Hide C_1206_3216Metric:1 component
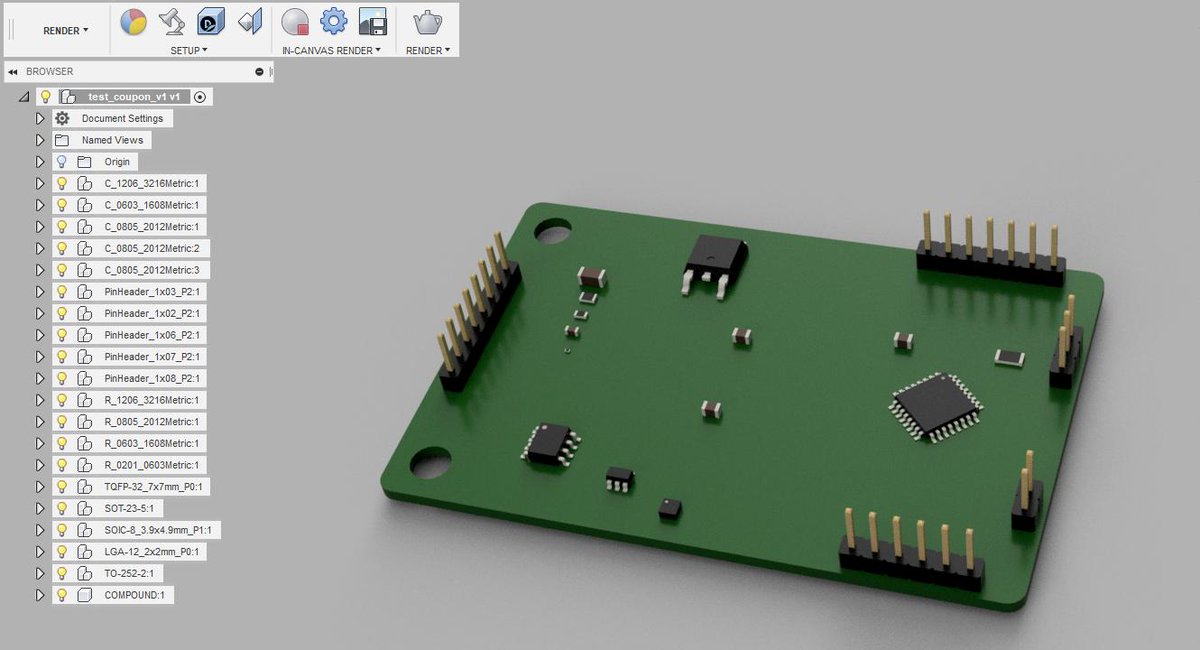 (x=62, y=183)
